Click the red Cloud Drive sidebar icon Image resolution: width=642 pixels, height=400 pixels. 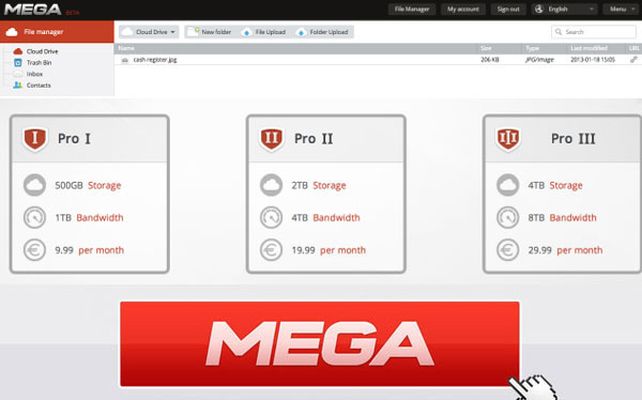pos(18,51)
